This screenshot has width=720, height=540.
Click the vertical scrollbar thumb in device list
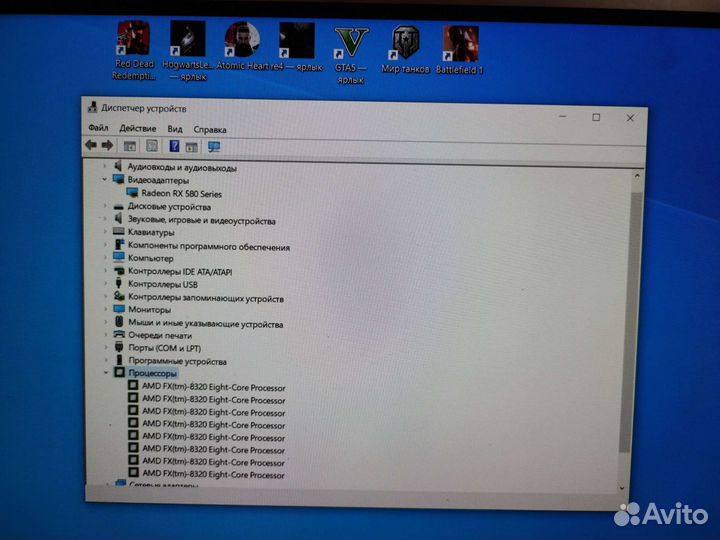click(x=630, y=321)
